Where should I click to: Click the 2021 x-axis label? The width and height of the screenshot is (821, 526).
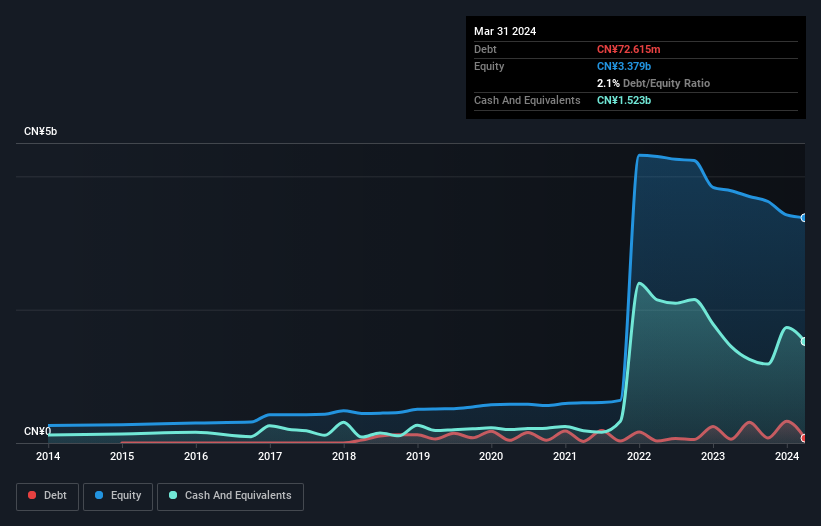565,456
